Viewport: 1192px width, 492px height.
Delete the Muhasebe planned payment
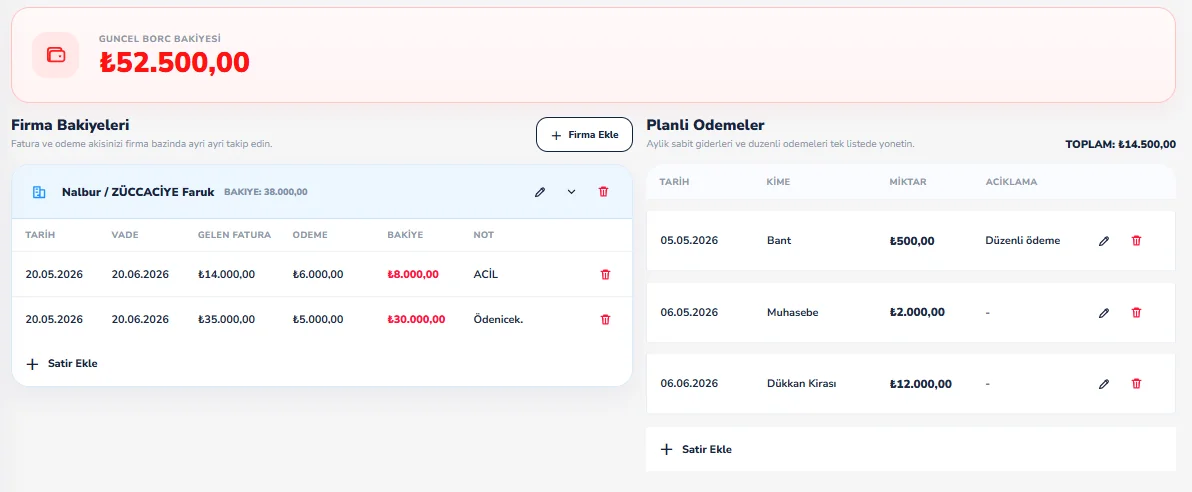1137,313
